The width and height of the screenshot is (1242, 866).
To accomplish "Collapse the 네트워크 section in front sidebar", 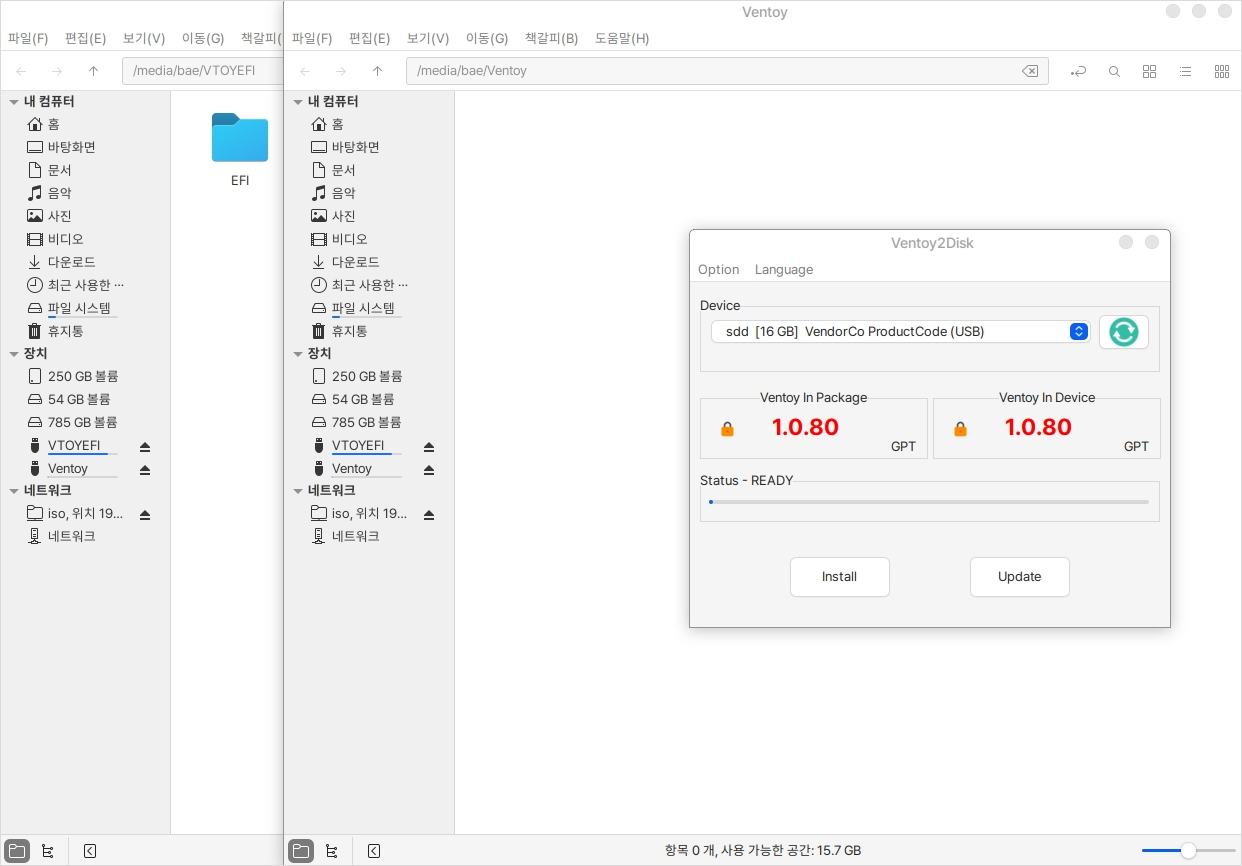I will [298, 491].
